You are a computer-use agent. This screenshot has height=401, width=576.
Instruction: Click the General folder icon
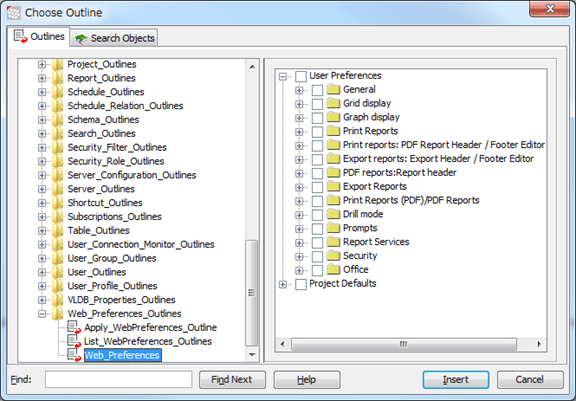click(333, 89)
